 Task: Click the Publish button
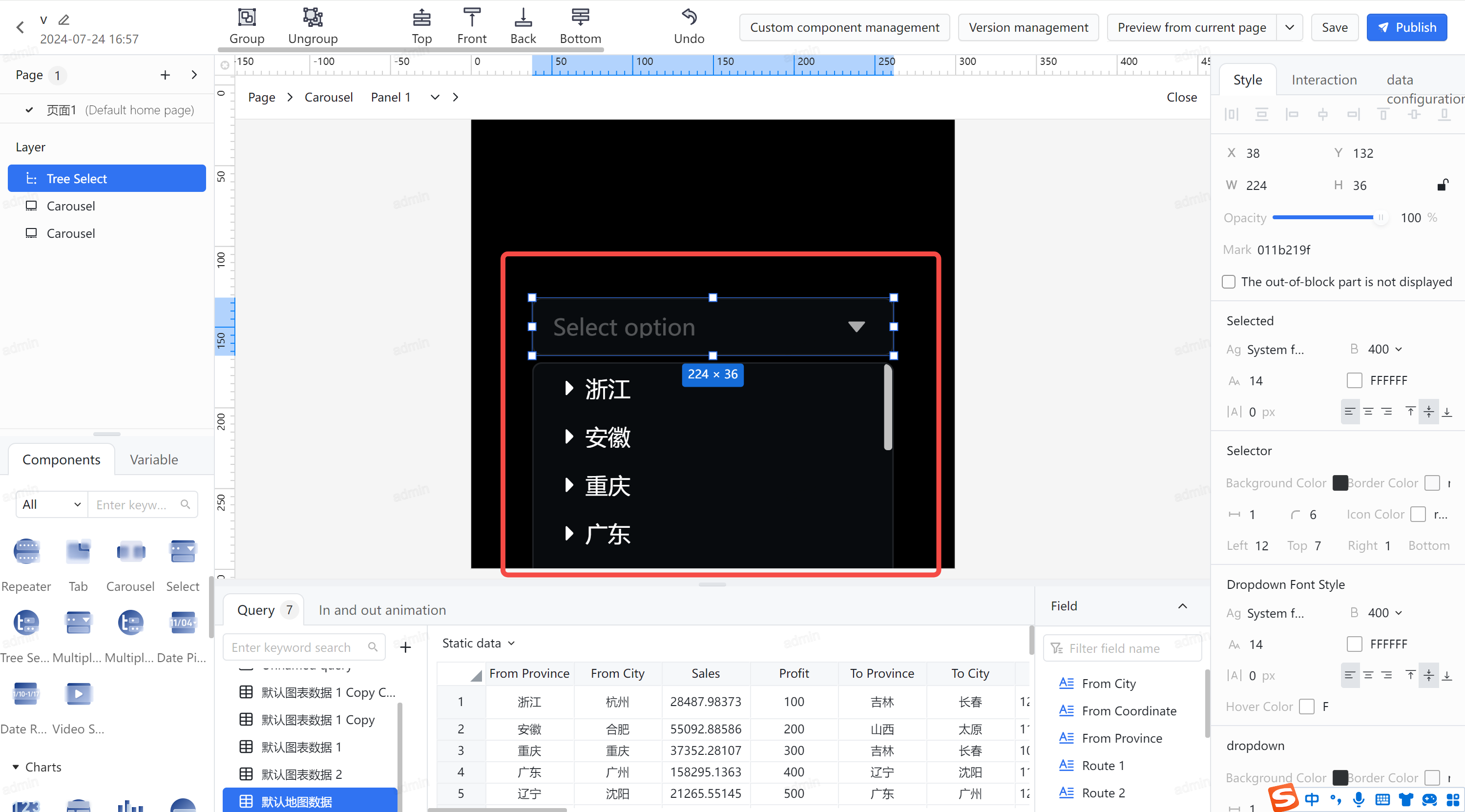coord(1406,27)
